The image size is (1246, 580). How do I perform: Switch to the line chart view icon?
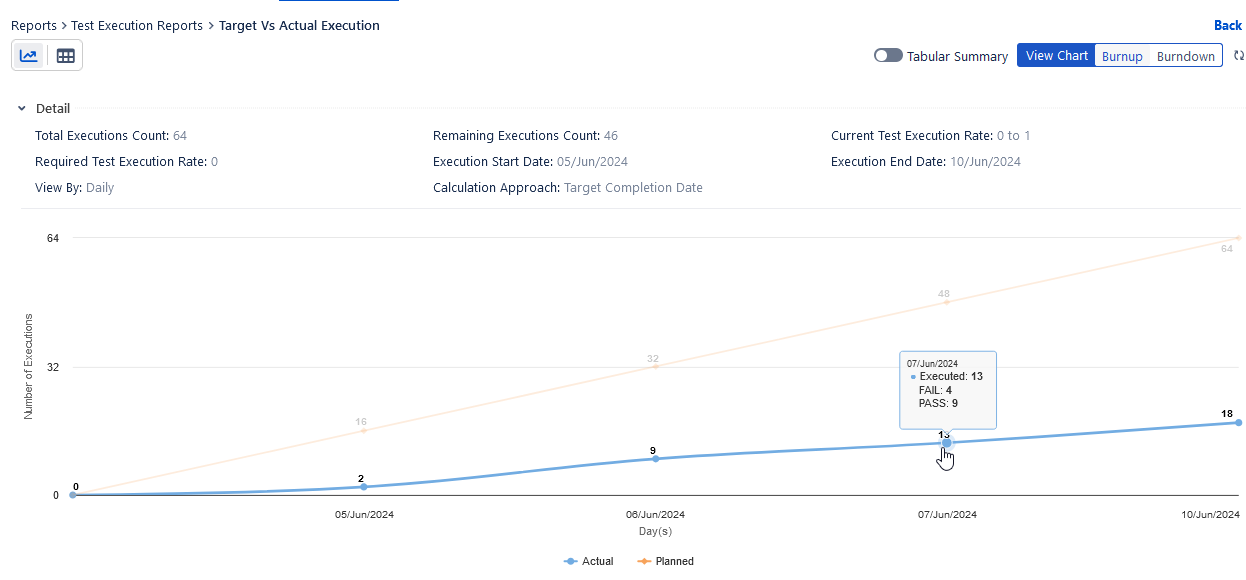(29, 56)
